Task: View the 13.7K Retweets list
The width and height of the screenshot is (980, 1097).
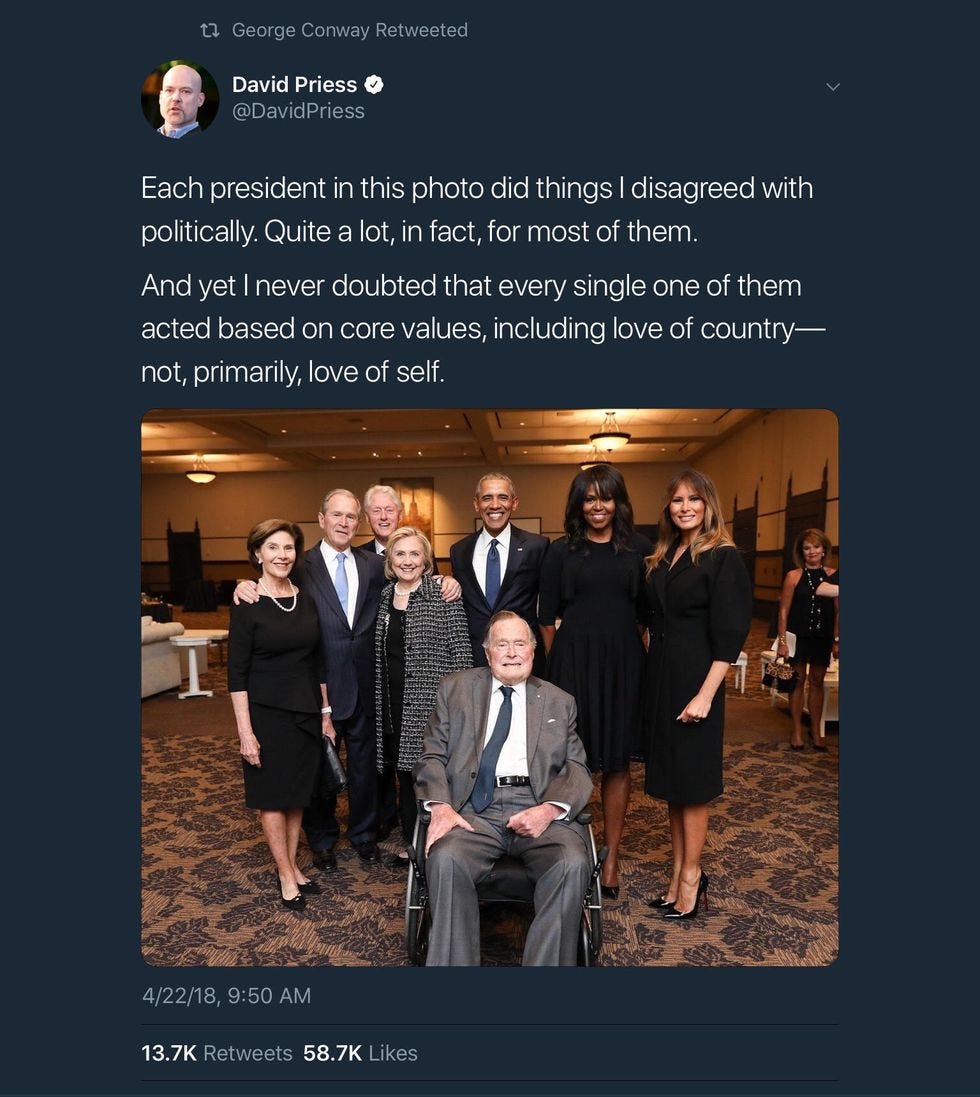Action: [x=217, y=1053]
